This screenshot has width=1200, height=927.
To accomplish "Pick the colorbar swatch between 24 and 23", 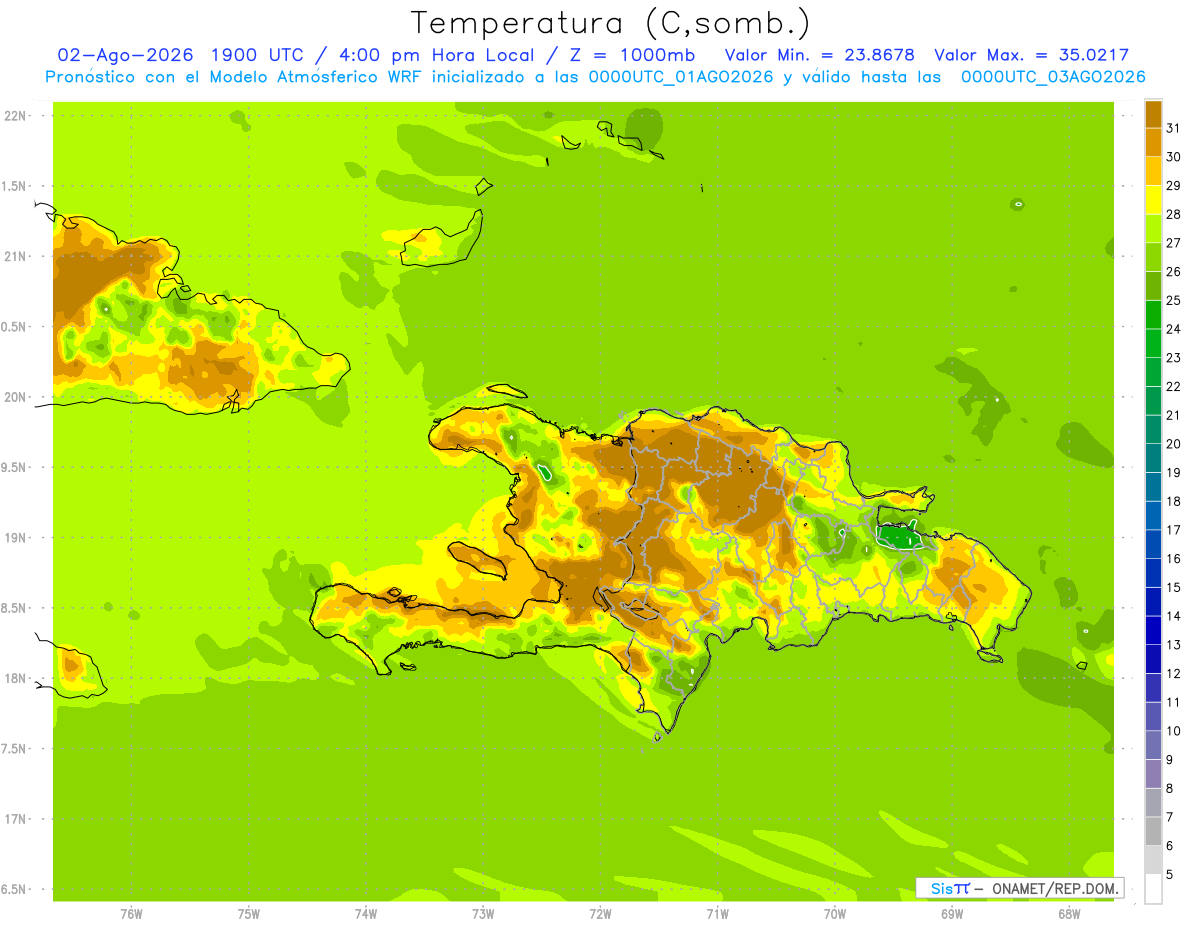I will pyautogui.click(x=1153, y=343).
